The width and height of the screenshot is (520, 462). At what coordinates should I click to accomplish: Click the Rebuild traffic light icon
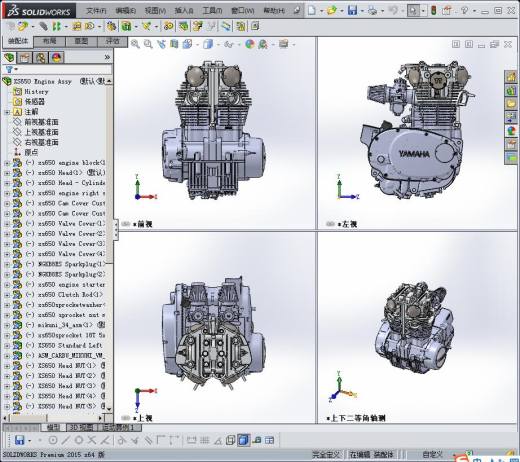coord(433,10)
